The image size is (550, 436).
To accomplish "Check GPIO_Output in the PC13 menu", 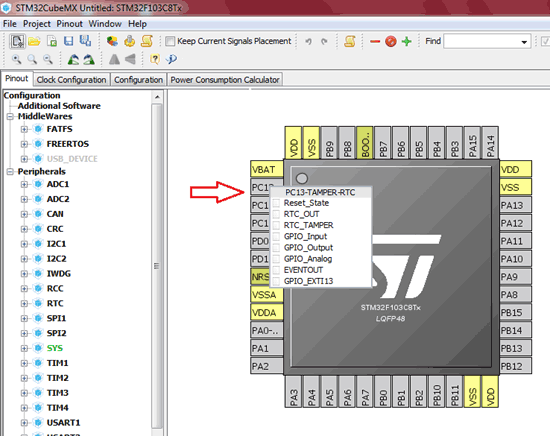I will coord(276,248).
